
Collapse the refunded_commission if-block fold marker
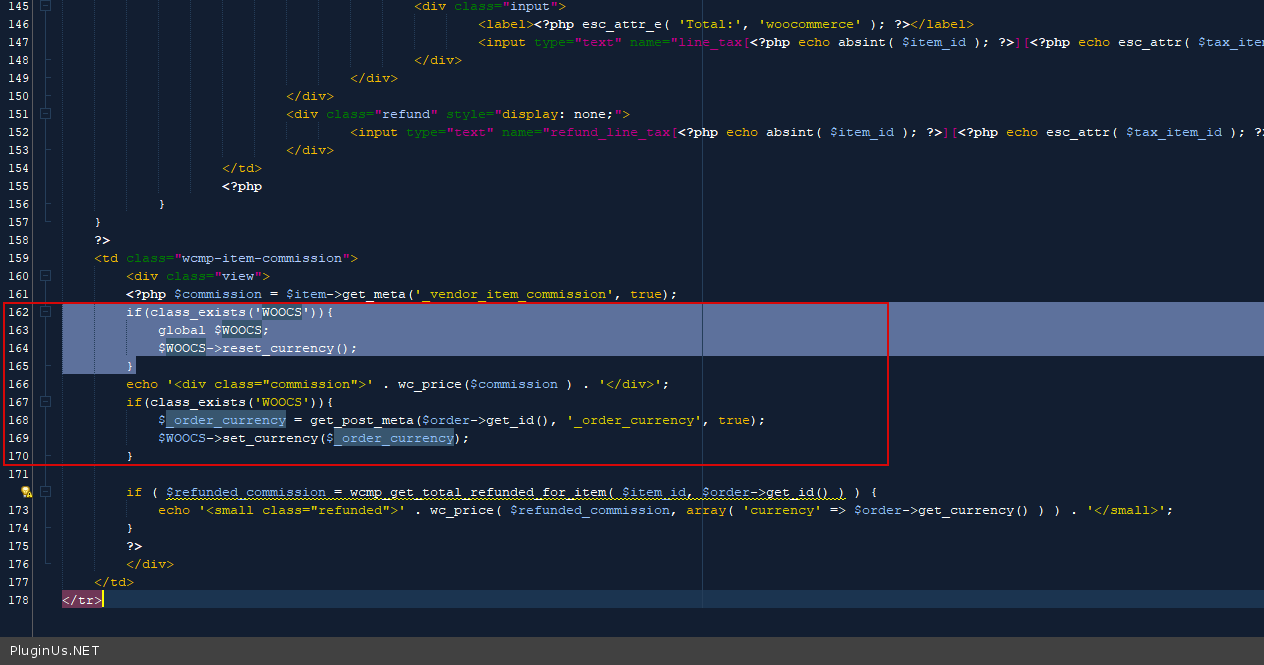[45, 492]
